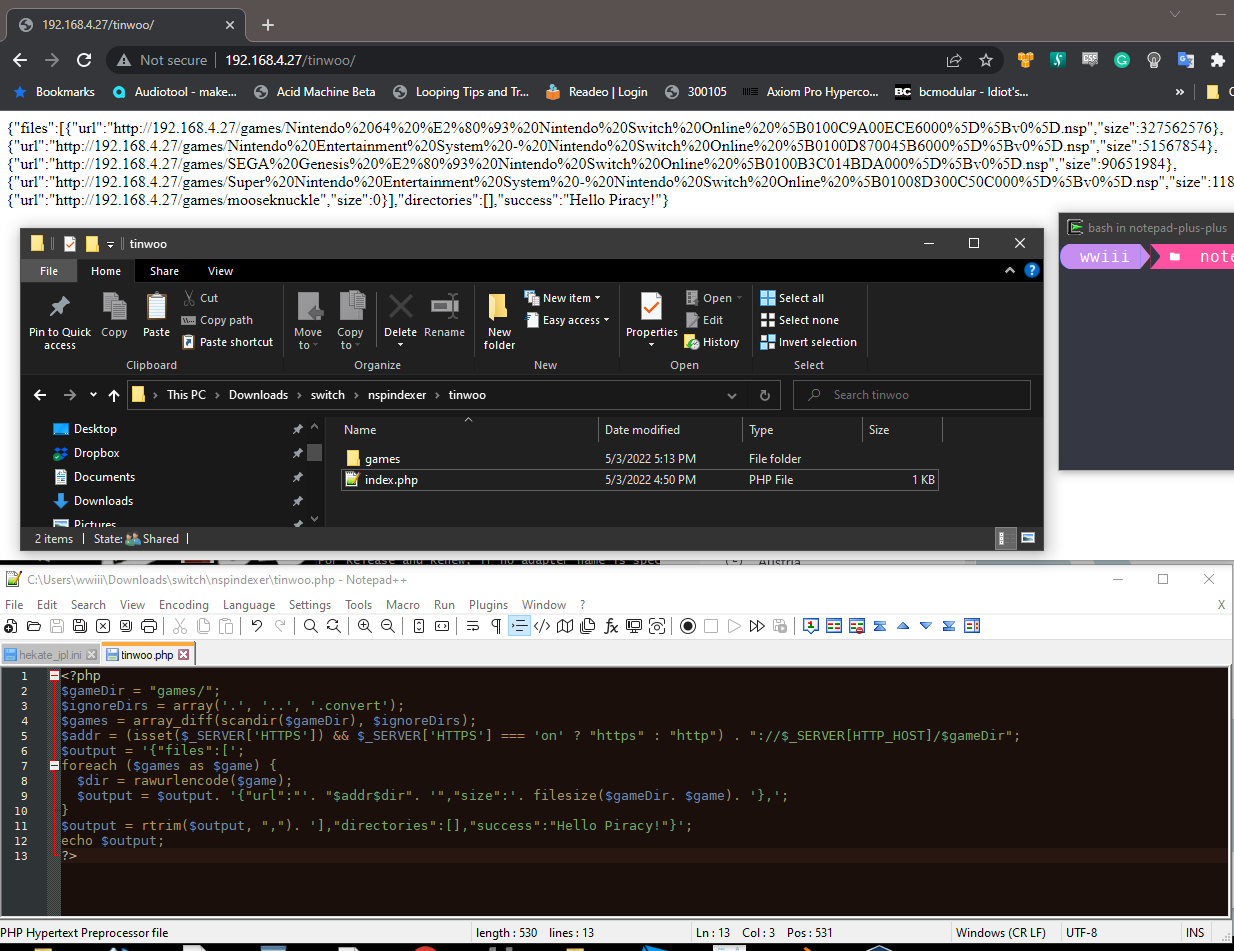Click the Chrome share page icon
The width and height of the screenshot is (1234, 951).
click(x=954, y=60)
